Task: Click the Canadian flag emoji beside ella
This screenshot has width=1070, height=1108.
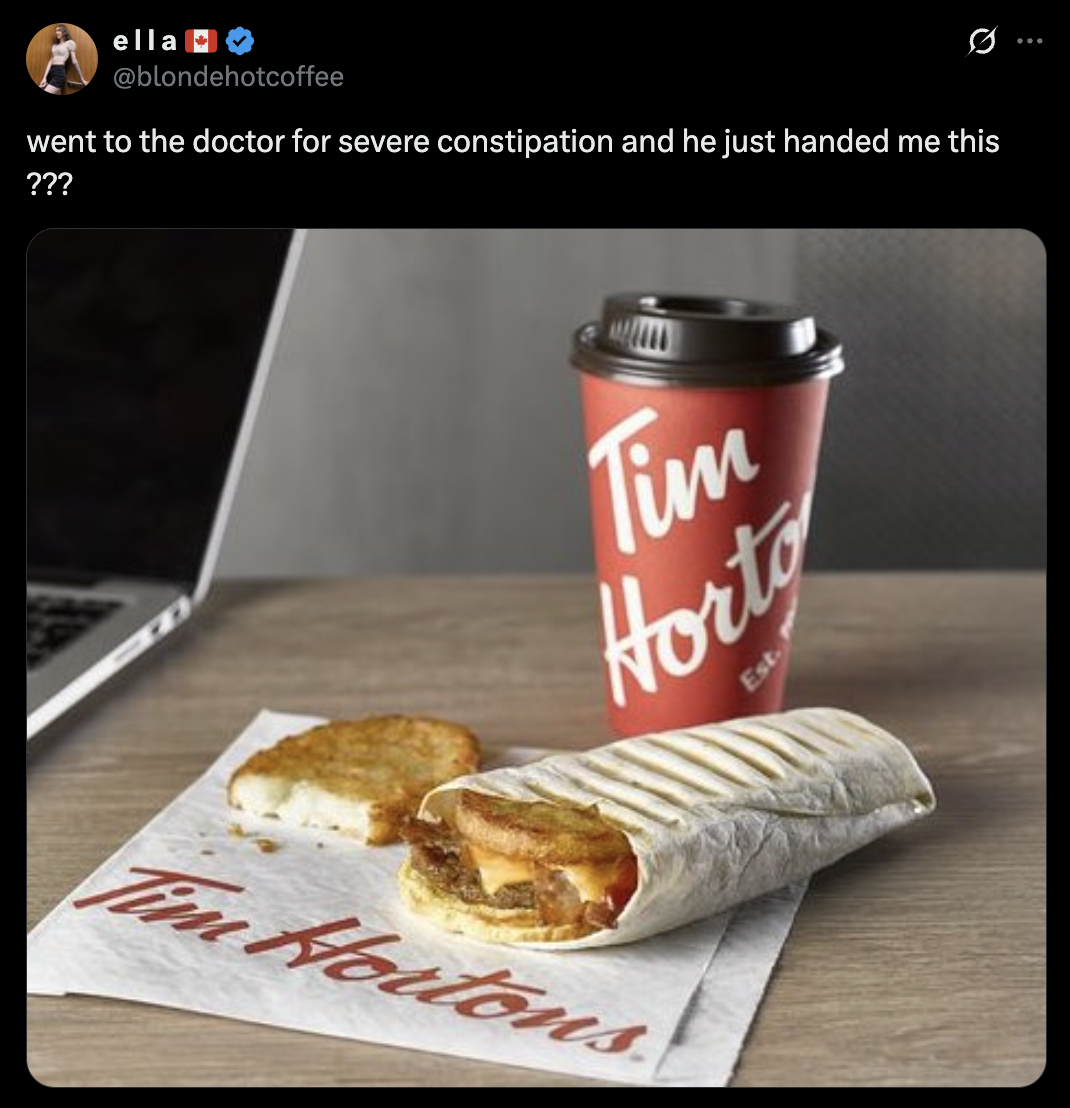Action: (x=201, y=41)
